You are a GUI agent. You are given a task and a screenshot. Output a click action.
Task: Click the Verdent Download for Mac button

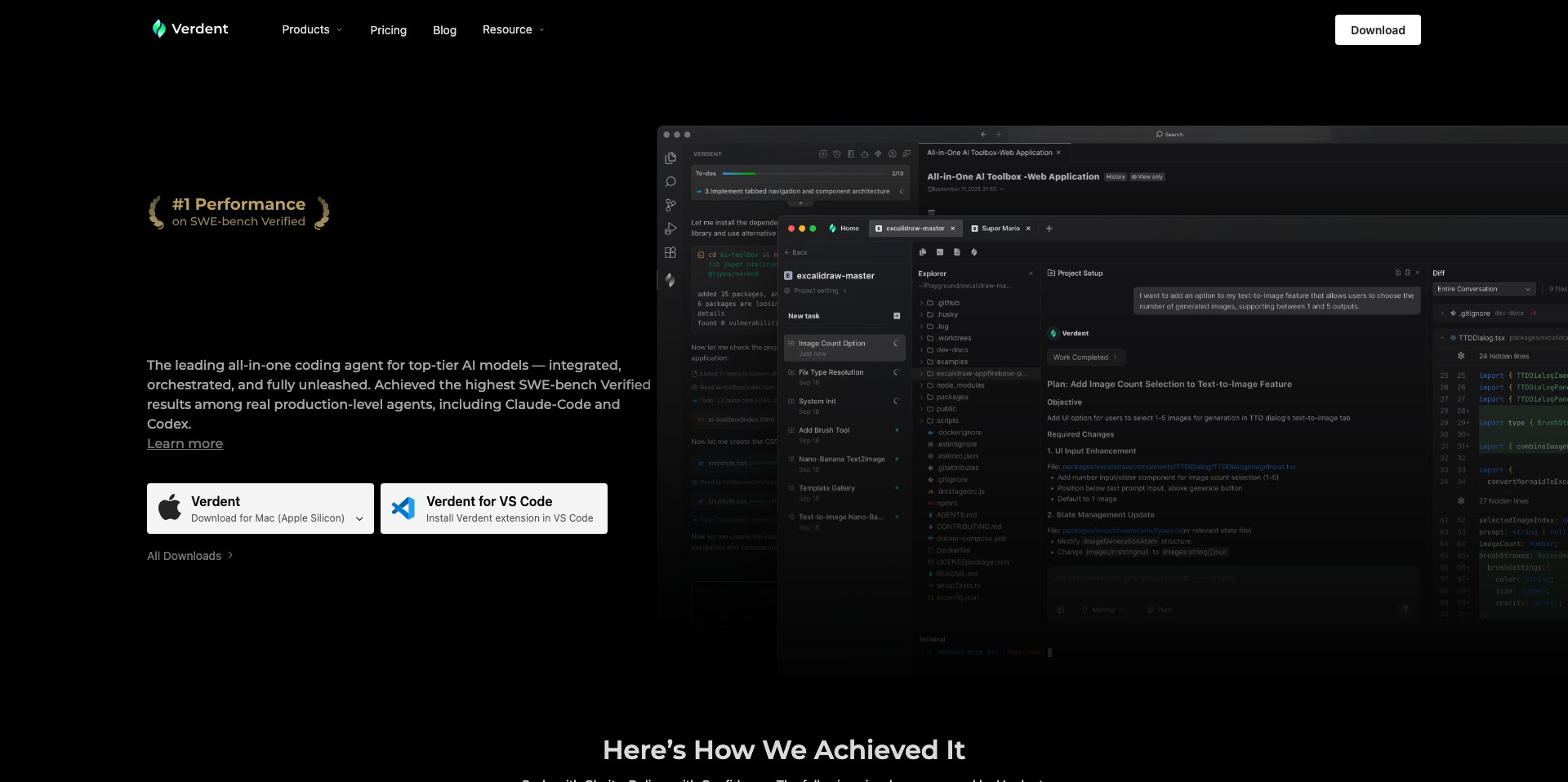click(x=261, y=509)
